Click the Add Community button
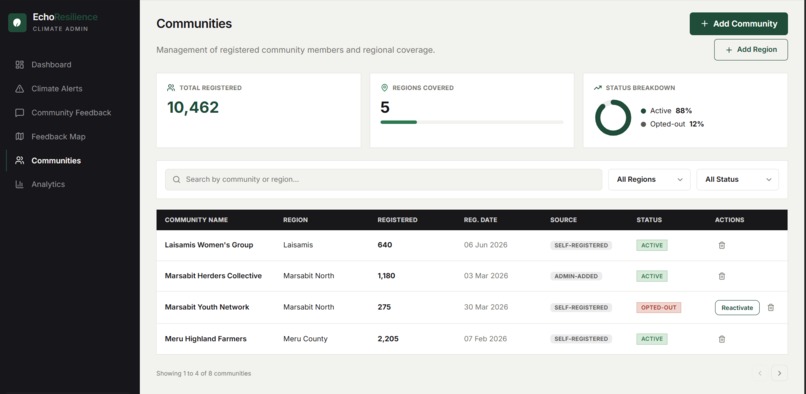Screen dimensions: 806x394 click(739, 24)
